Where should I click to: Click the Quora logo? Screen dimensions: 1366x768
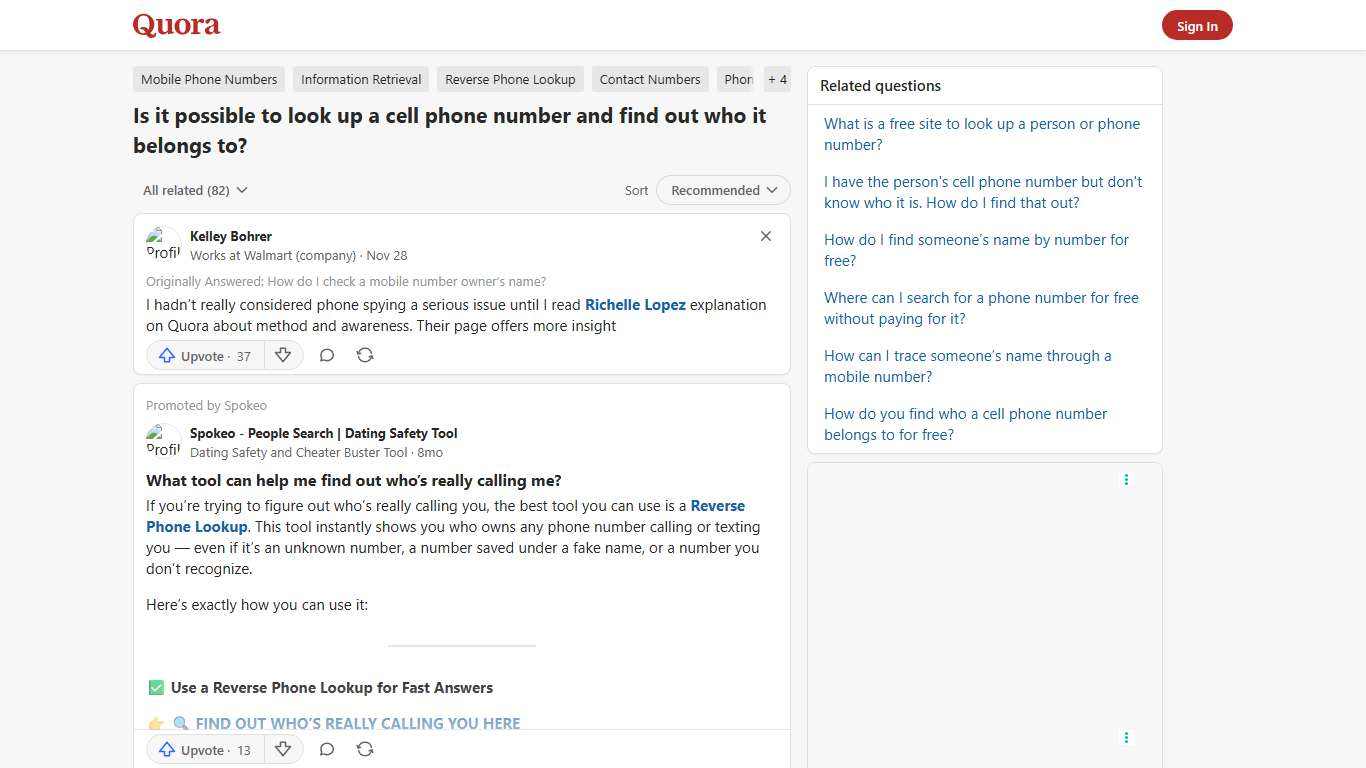click(x=175, y=24)
